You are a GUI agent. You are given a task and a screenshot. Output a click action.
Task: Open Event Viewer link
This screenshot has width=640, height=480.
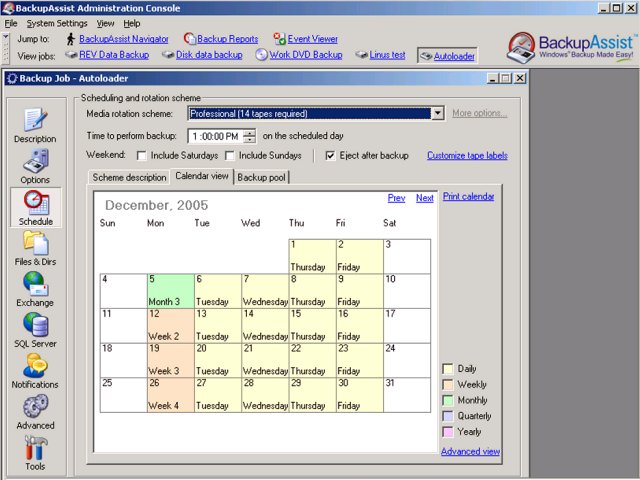(x=313, y=39)
